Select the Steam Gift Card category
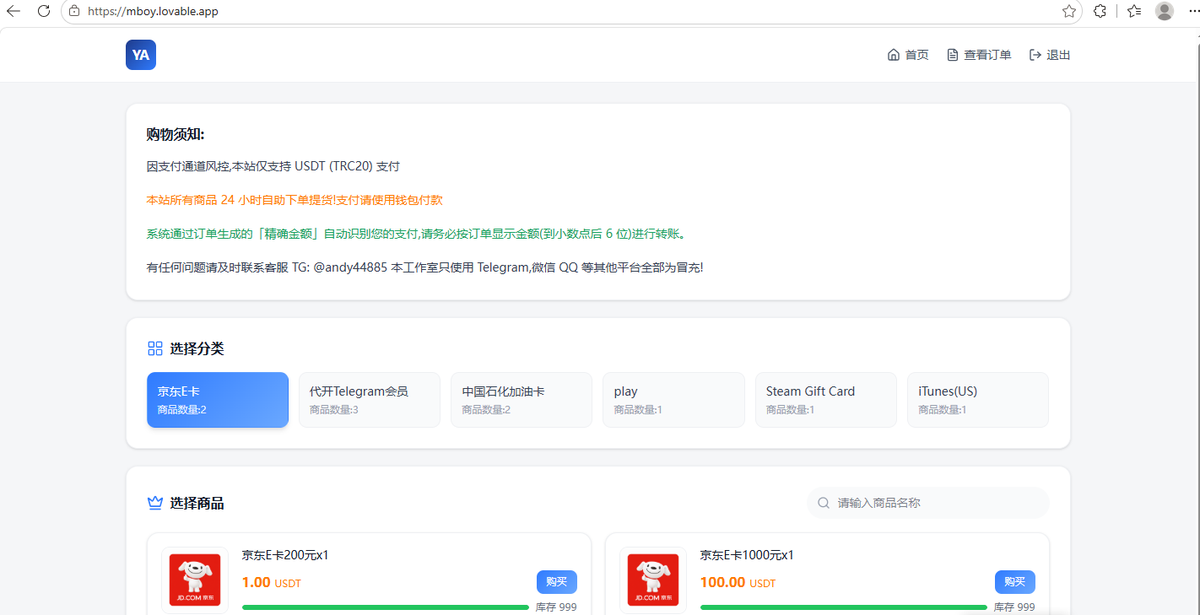 pos(826,400)
